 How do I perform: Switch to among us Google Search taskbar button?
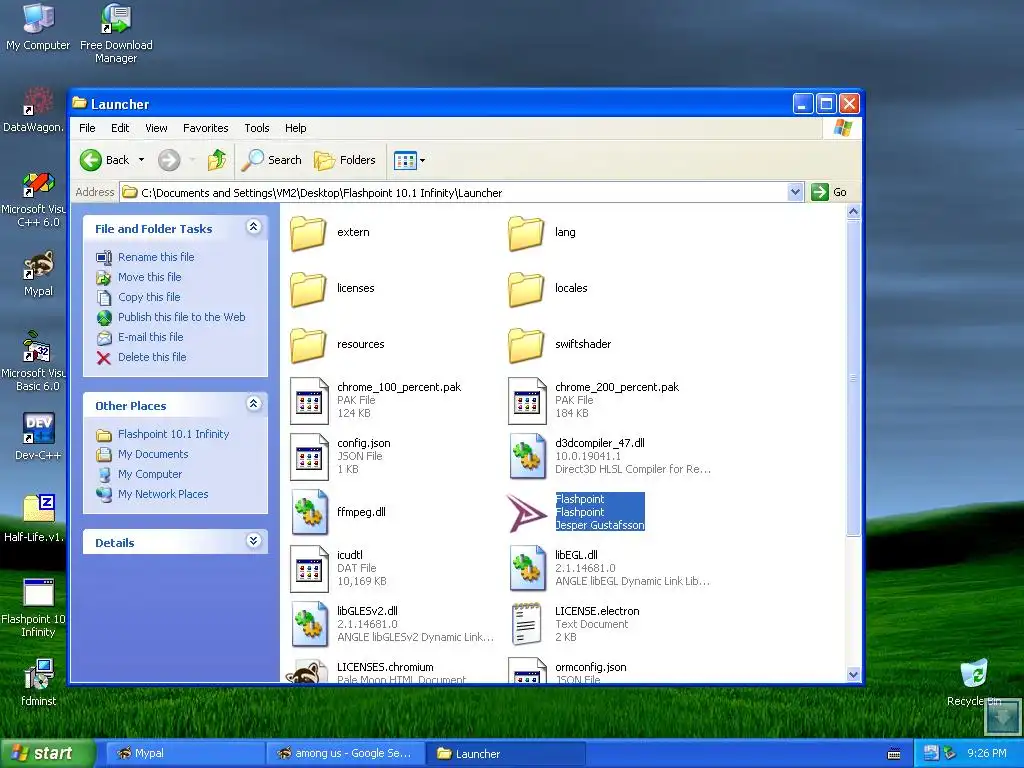click(x=346, y=754)
